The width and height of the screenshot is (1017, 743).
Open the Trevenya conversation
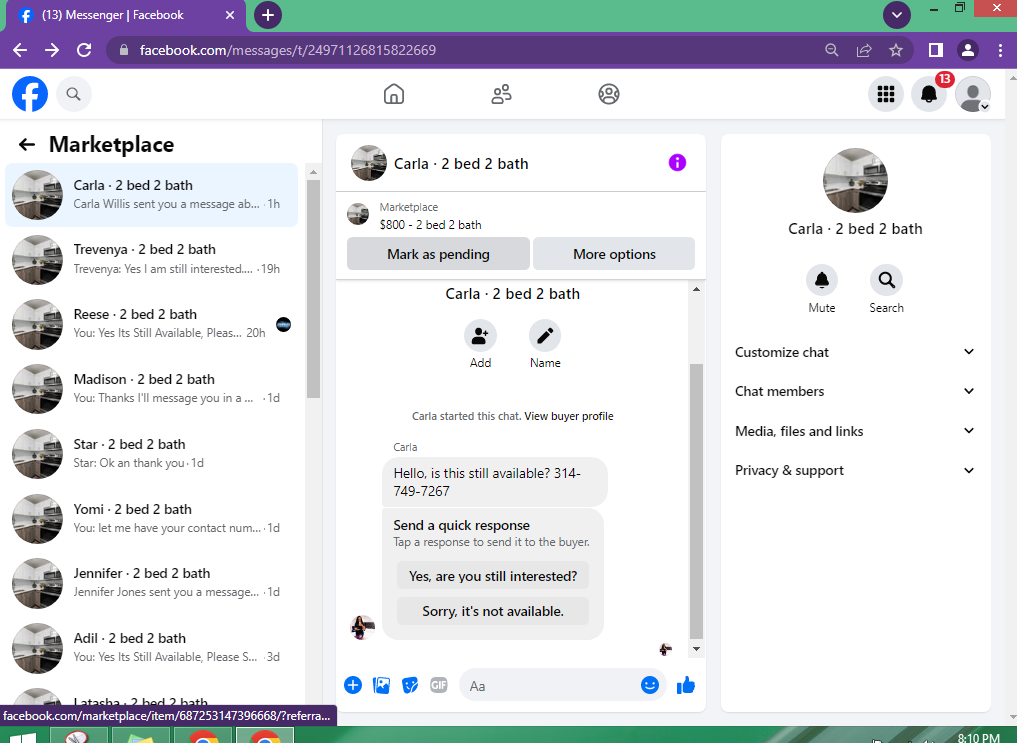pos(152,259)
